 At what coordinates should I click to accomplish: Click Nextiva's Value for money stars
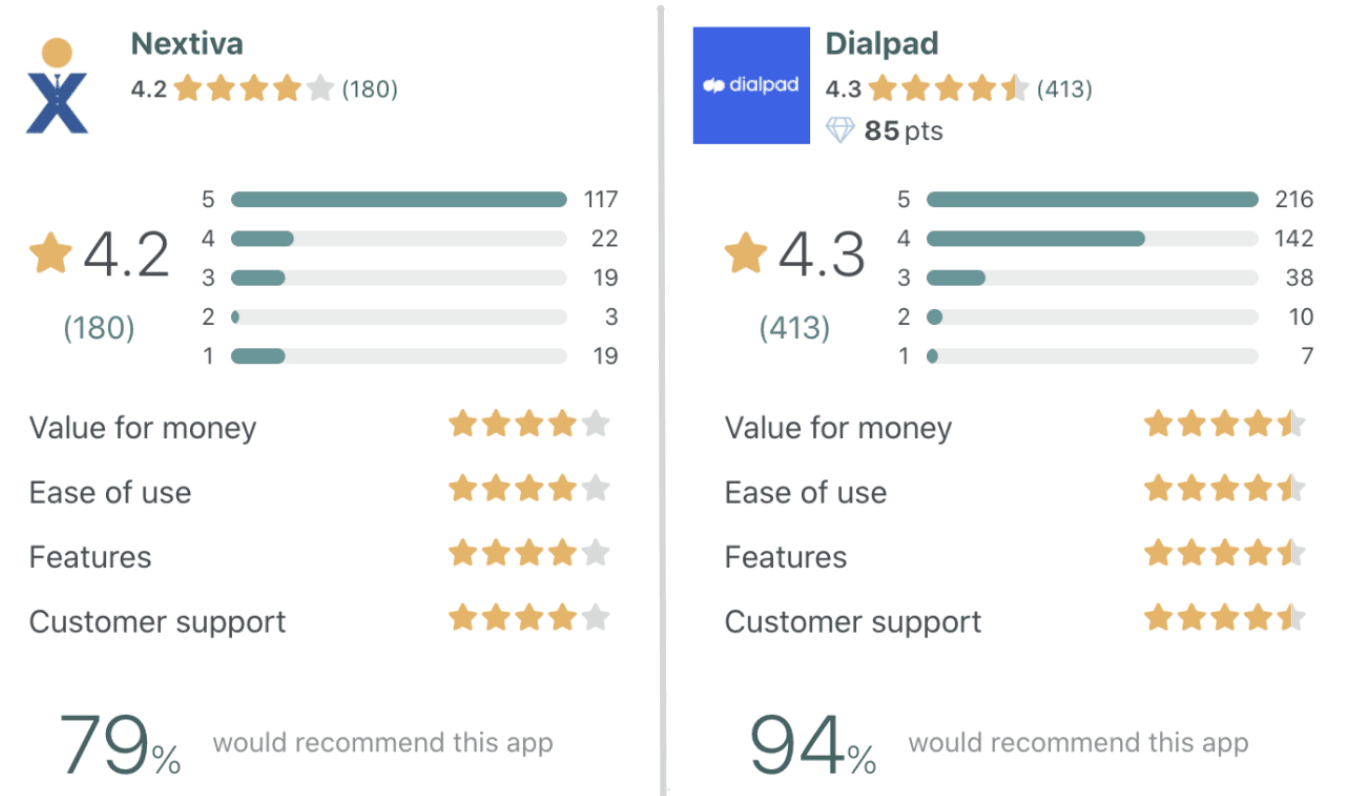point(529,424)
